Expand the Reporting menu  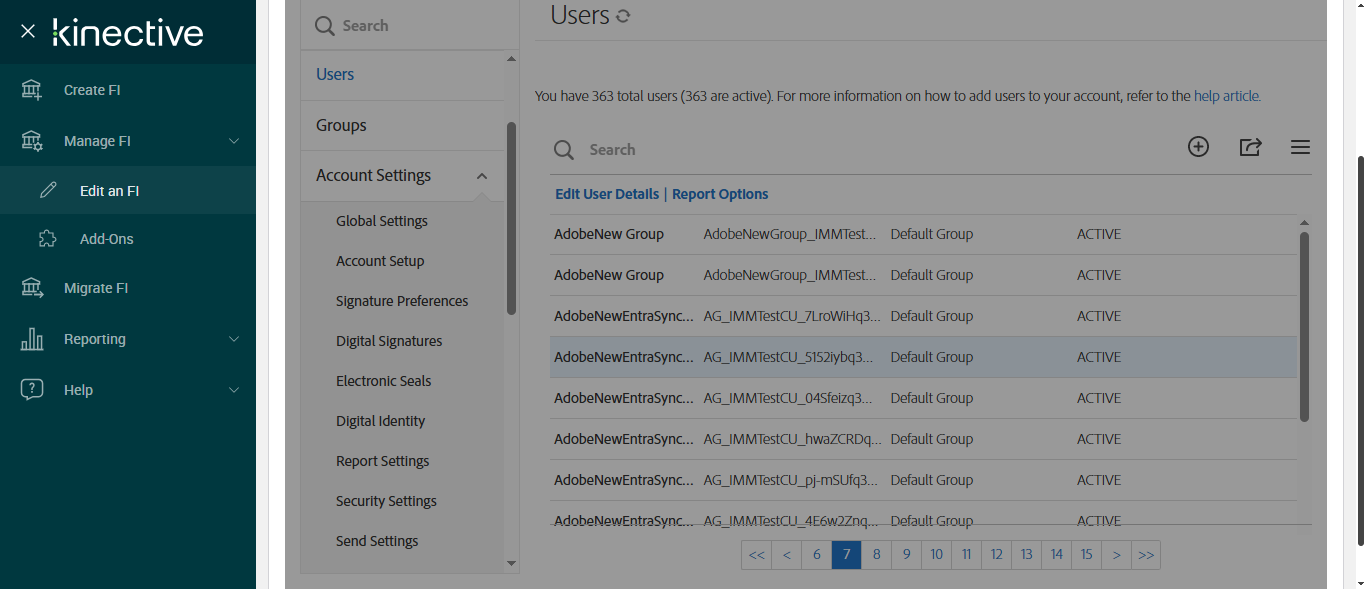click(x=234, y=339)
